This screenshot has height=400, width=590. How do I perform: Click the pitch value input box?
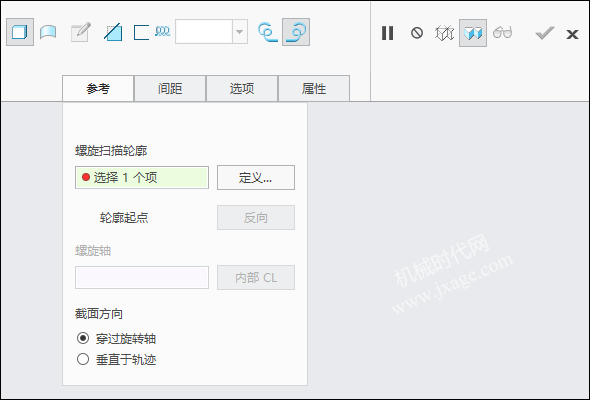(204, 32)
